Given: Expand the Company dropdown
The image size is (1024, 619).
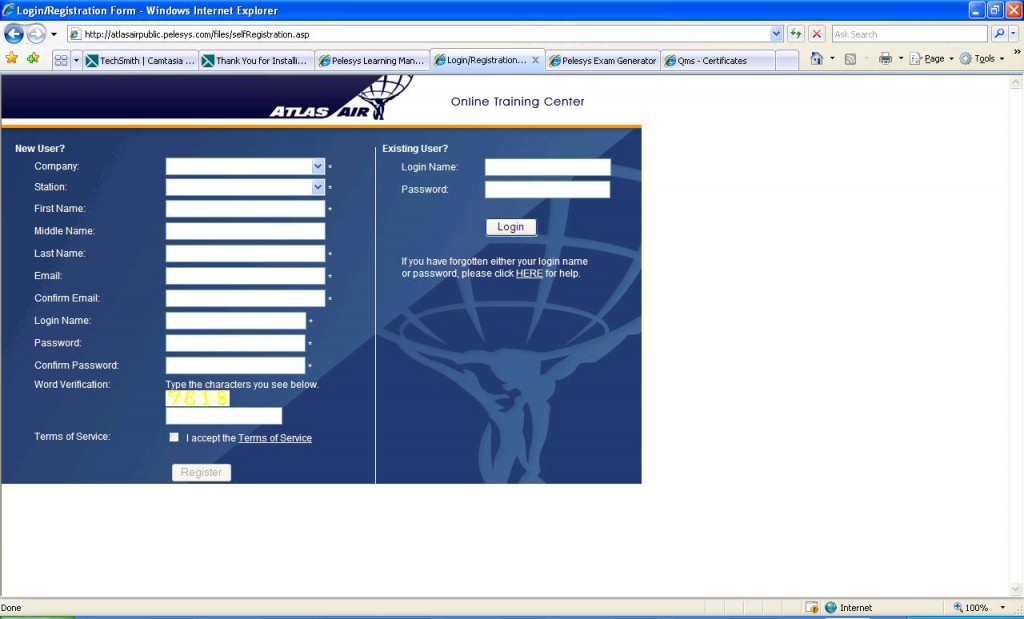Looking at the screenshot, I should [x=318, y=167].
